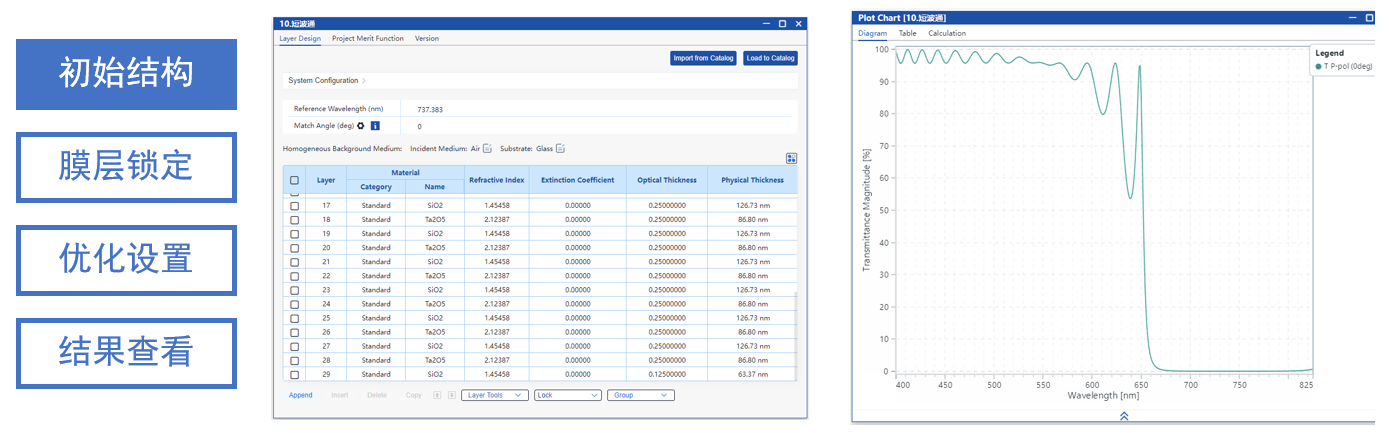Switch to the Table tab in Plot Chart

[907, 33]
